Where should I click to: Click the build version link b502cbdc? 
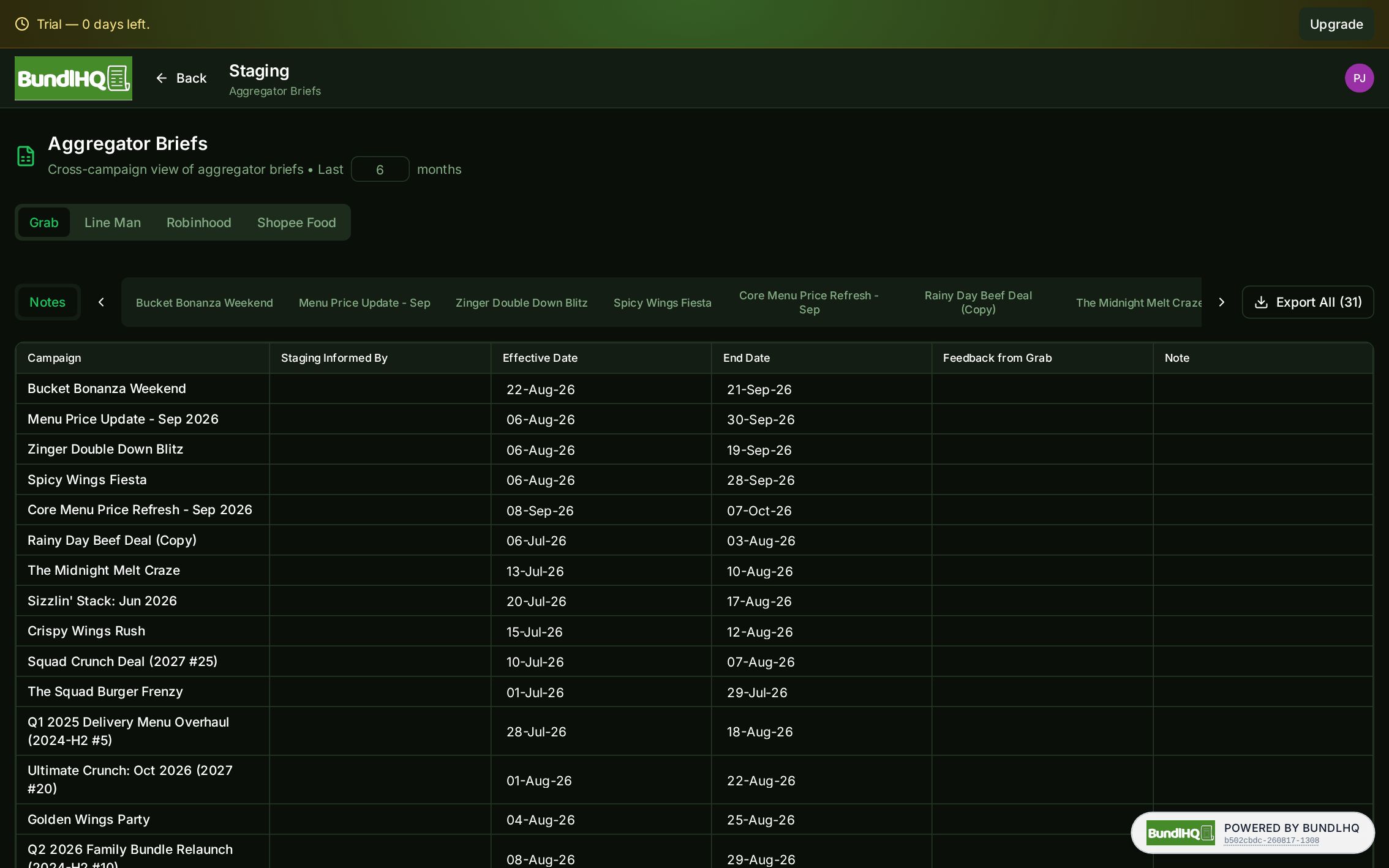click(1271, 840)
